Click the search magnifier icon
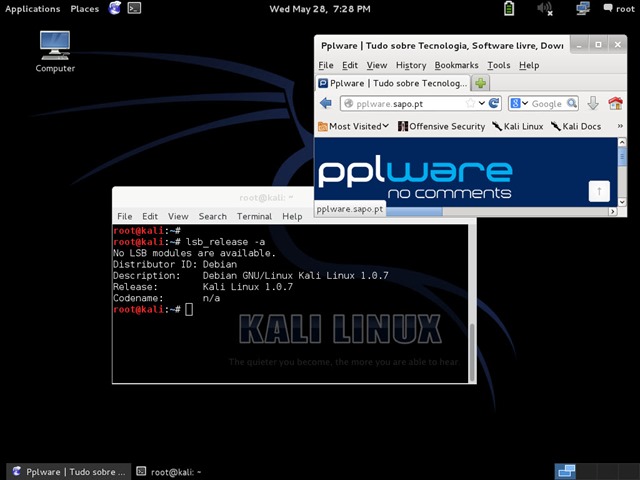Screen dimensions: 640x480 [572, 103]
